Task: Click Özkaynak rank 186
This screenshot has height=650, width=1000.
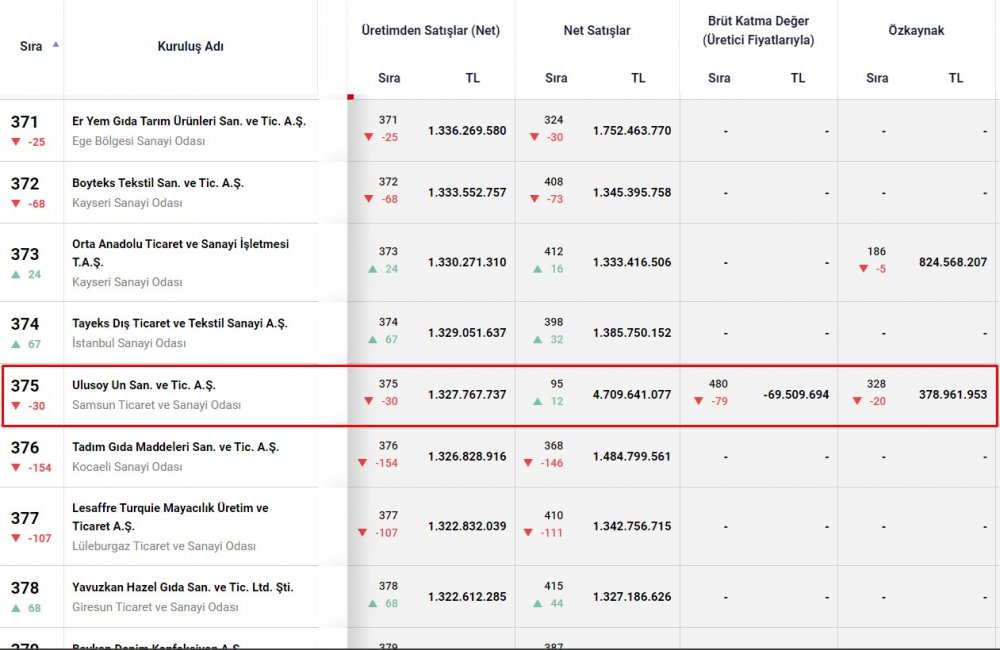Action: [x=876, y=251]
